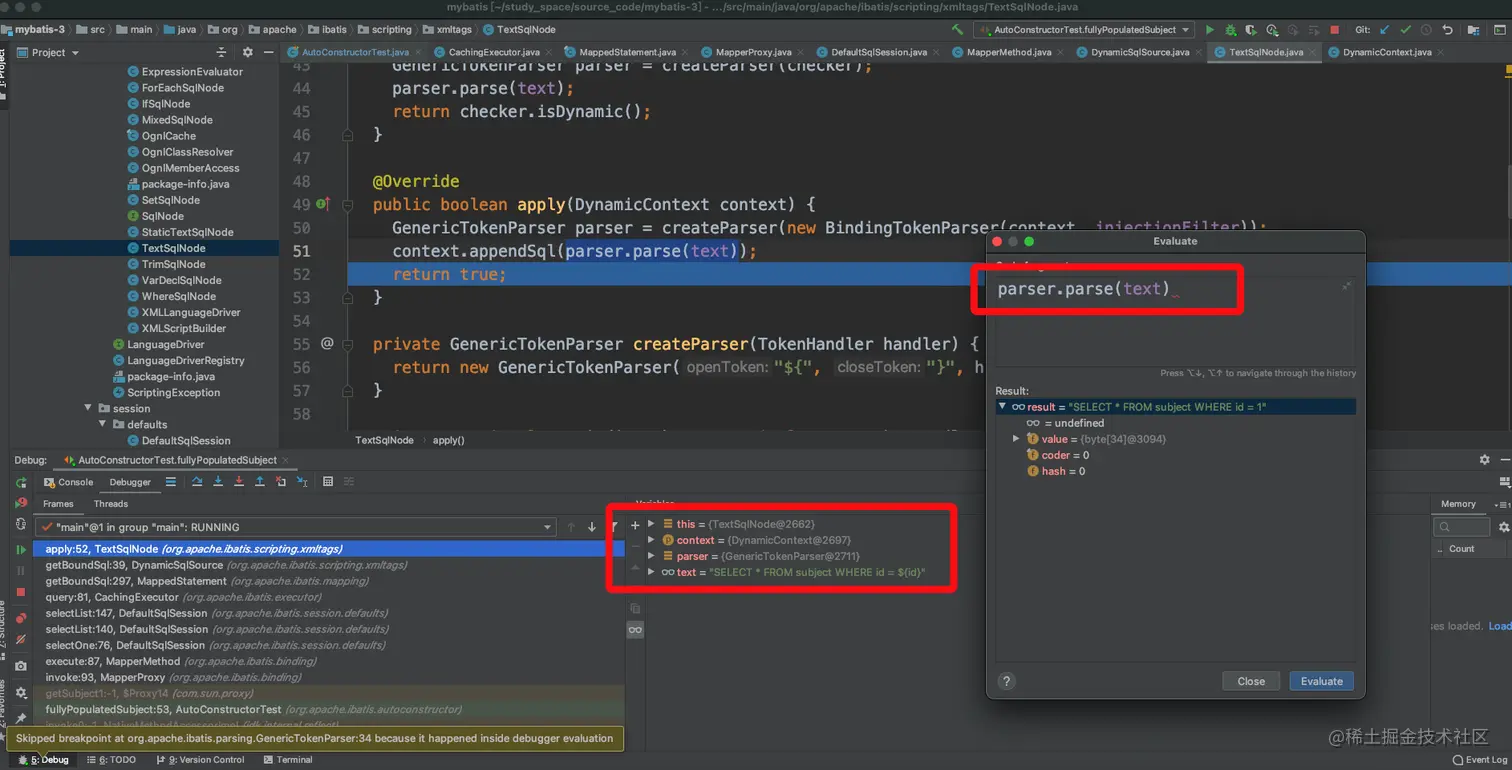Expand the text variable node
The height and width of the screenshot is (770, 1512).
coord(651,572)
